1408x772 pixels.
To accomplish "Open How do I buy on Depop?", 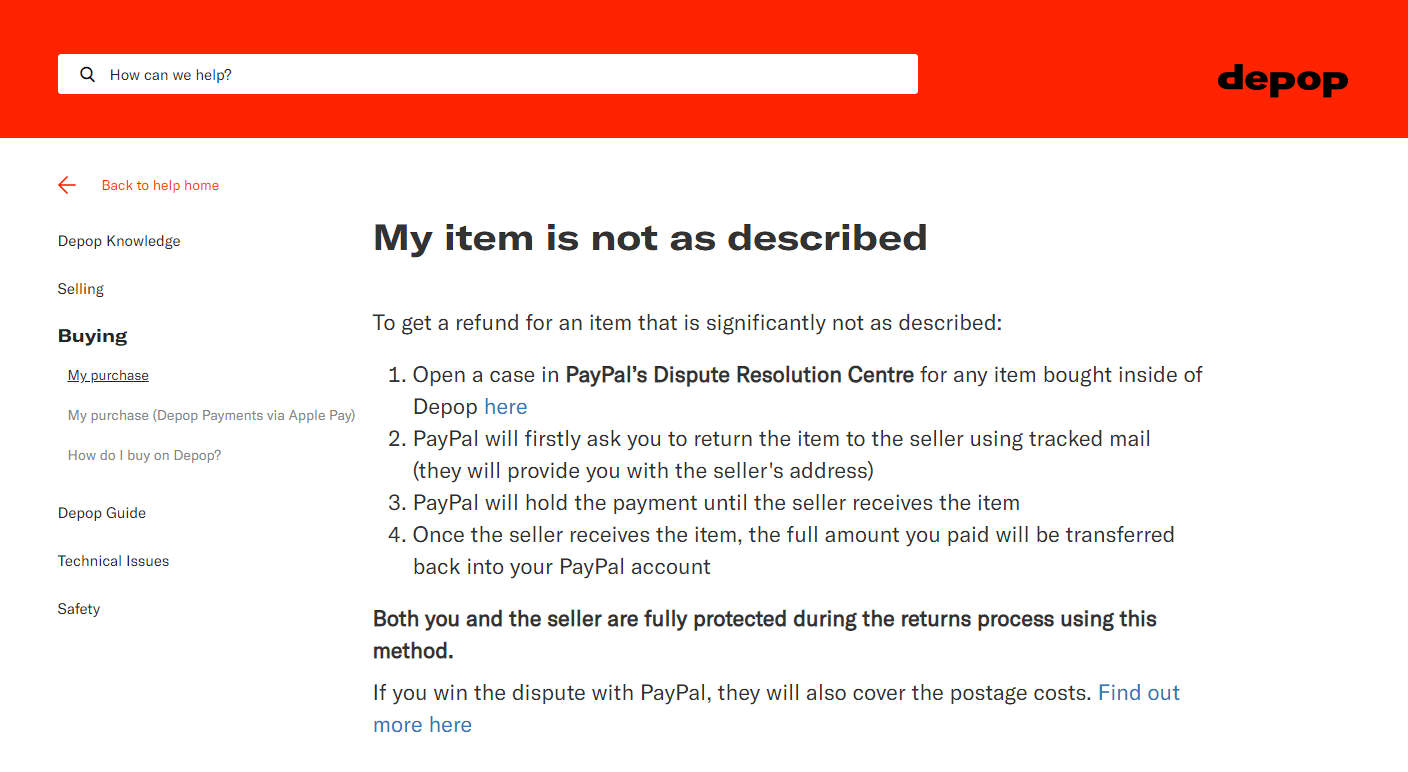I will point(144,455).
